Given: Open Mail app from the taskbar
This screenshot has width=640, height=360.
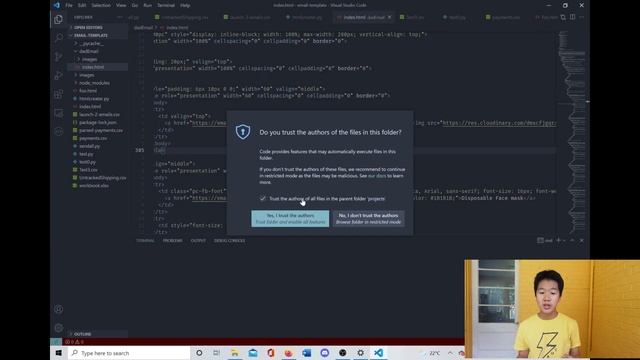Looking at the screenshot, I should (253, 353).
